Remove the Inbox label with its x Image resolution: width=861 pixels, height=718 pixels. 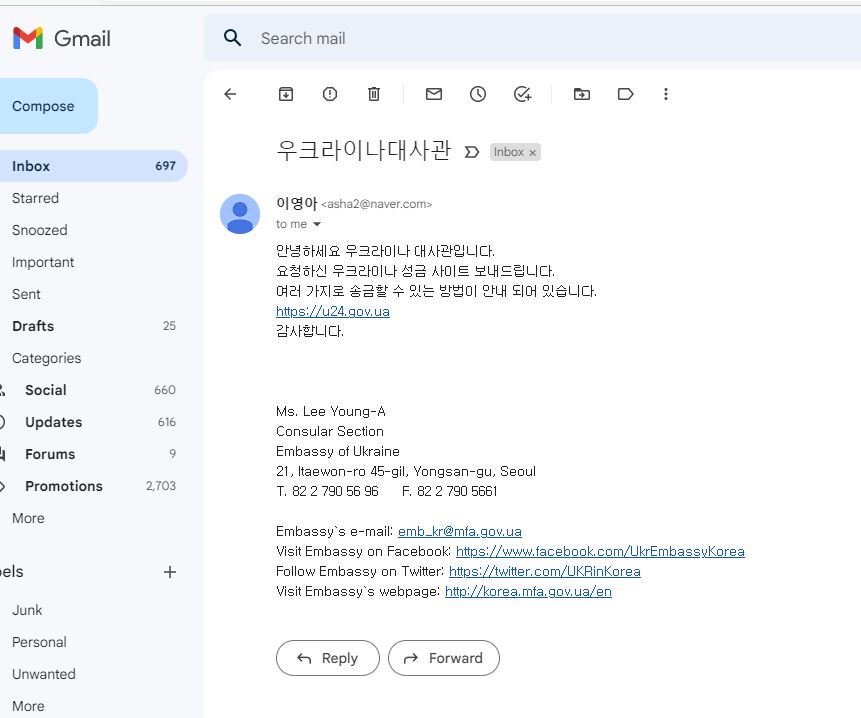533,153
